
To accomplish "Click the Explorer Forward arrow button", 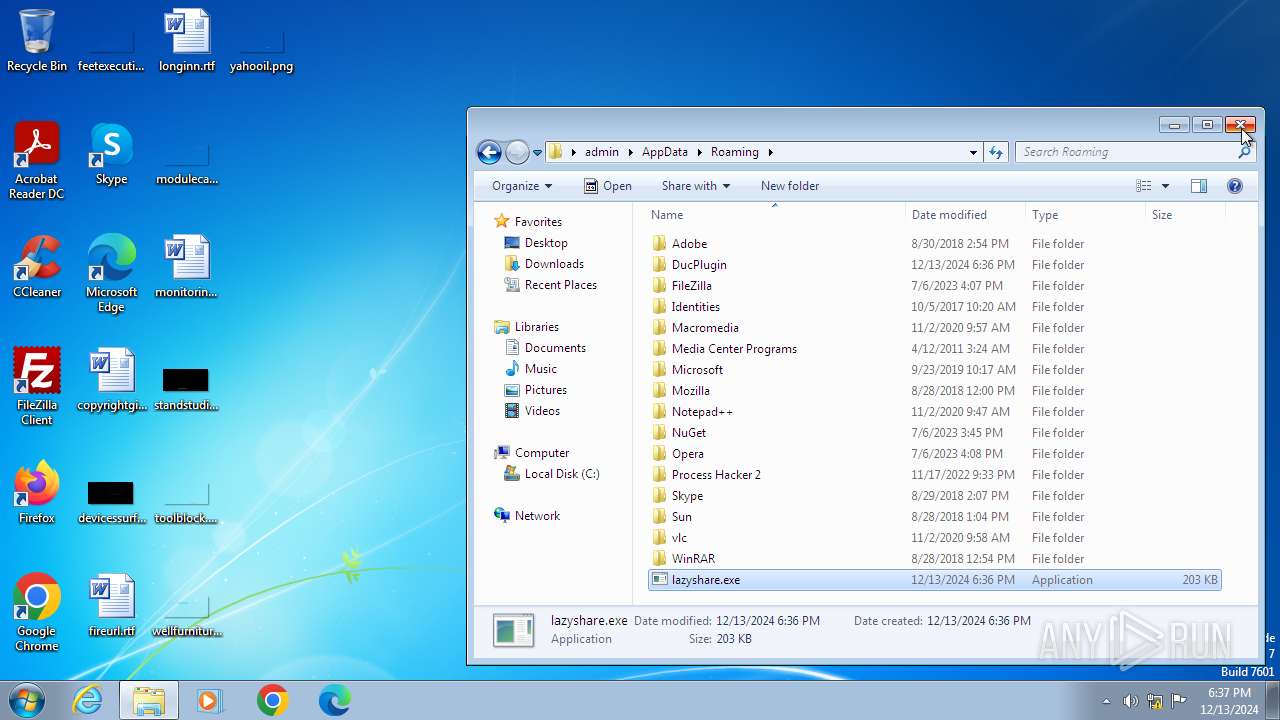I will pos(517,152).
